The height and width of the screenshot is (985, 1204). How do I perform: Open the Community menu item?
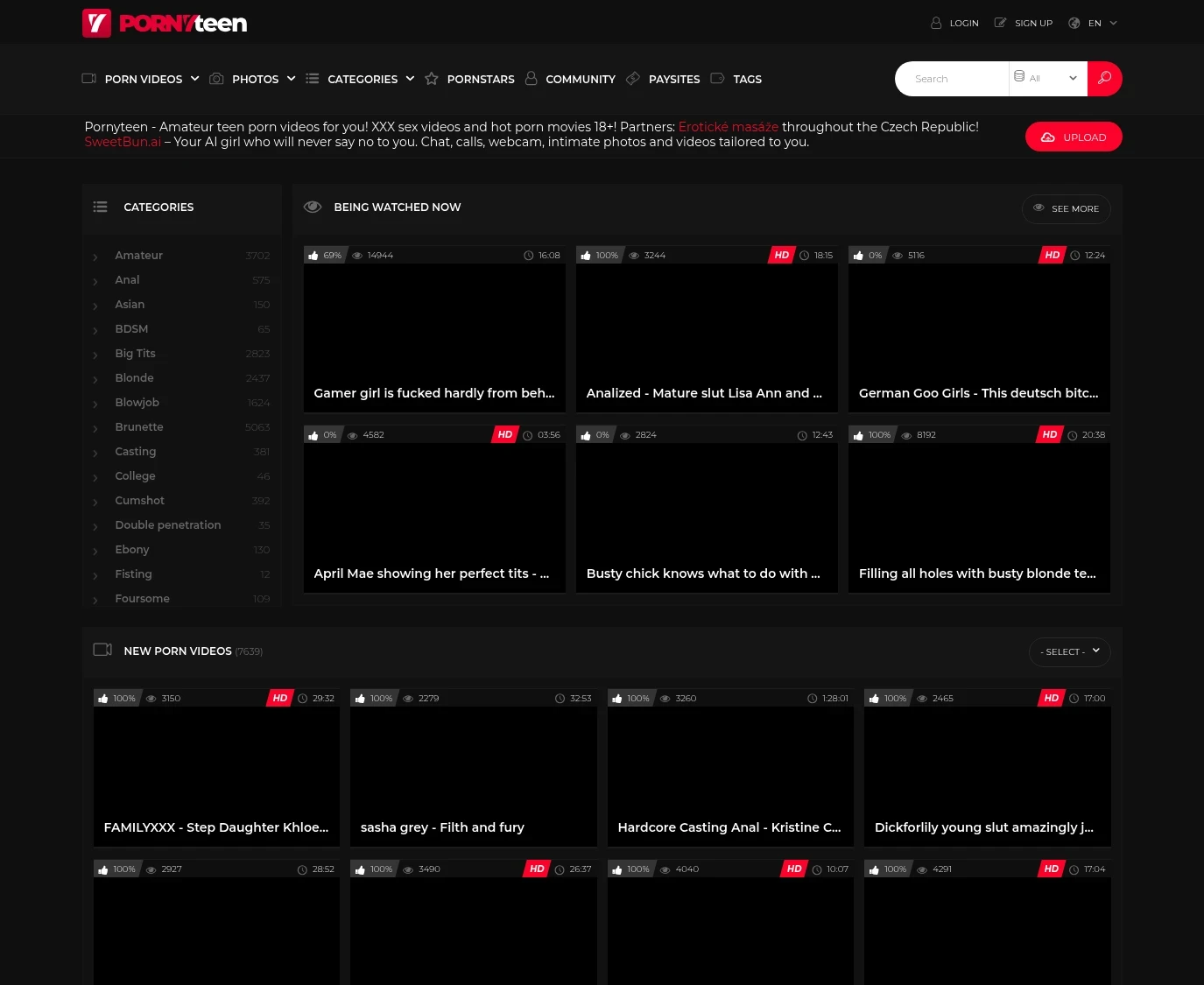click(581, 79)
